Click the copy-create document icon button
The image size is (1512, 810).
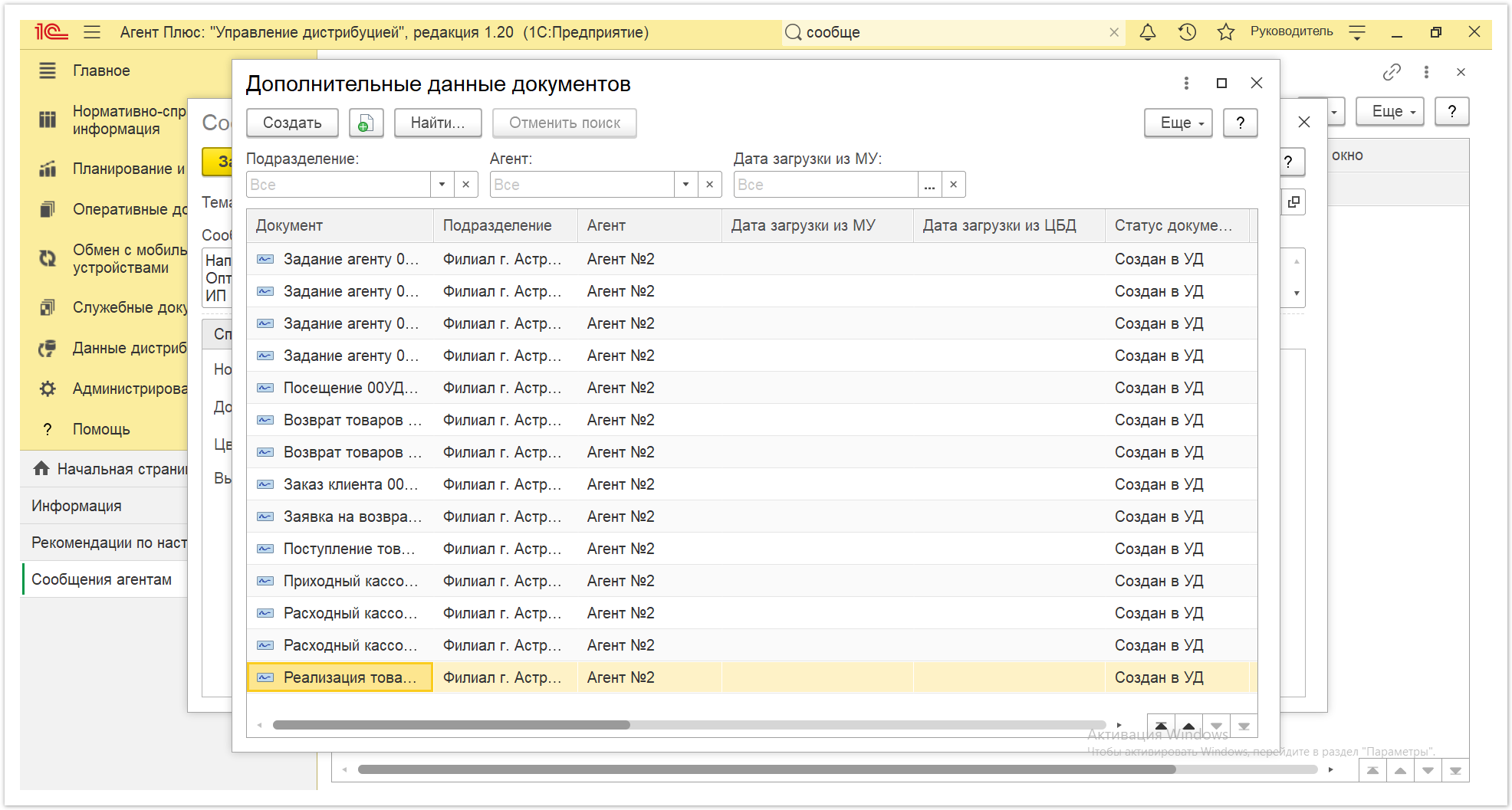coord(366,123)
